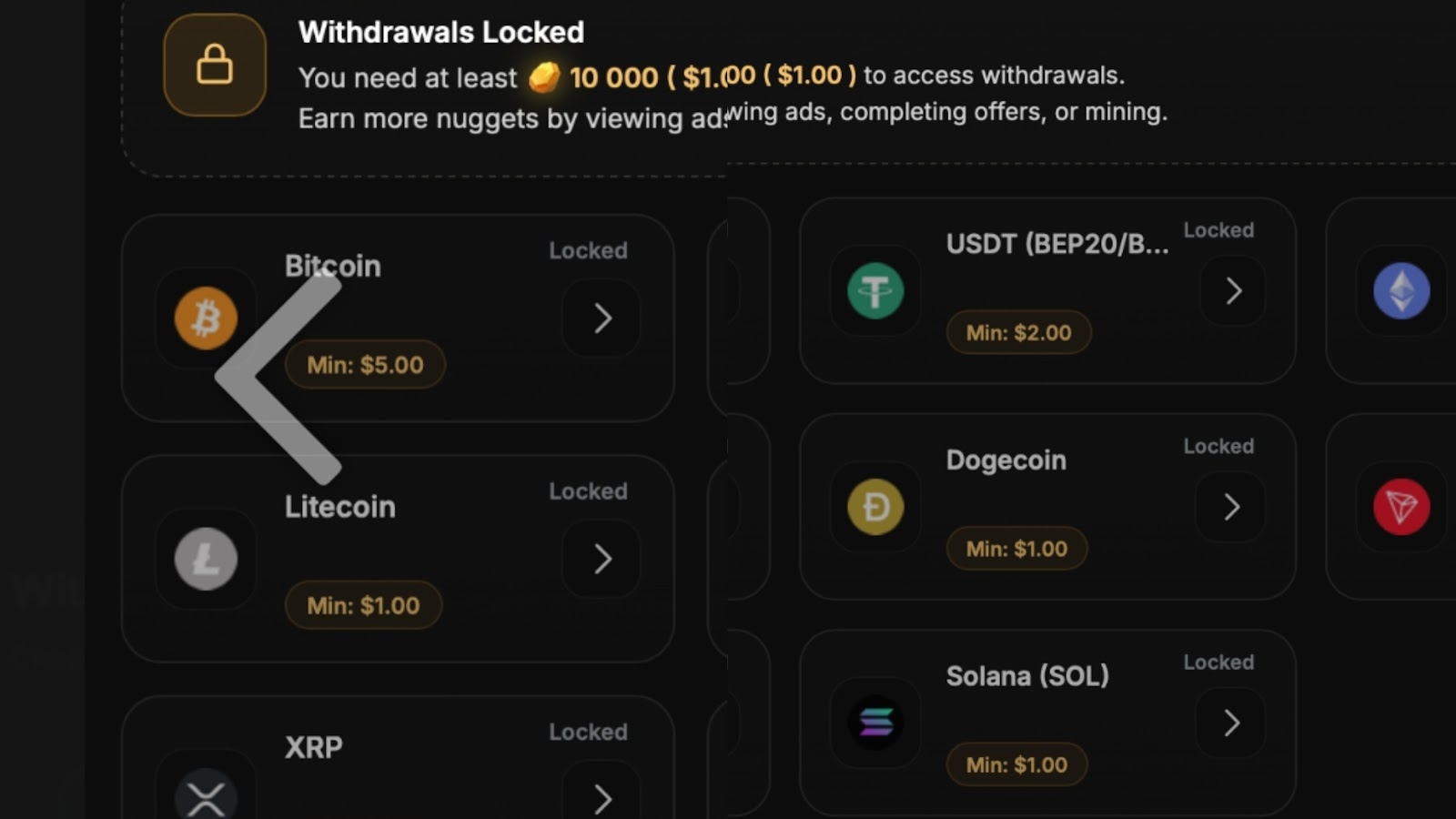Expand the USDT (BEP20) chevron arrow
This screenshot has width=1456, height=819.
(1233, 291)
